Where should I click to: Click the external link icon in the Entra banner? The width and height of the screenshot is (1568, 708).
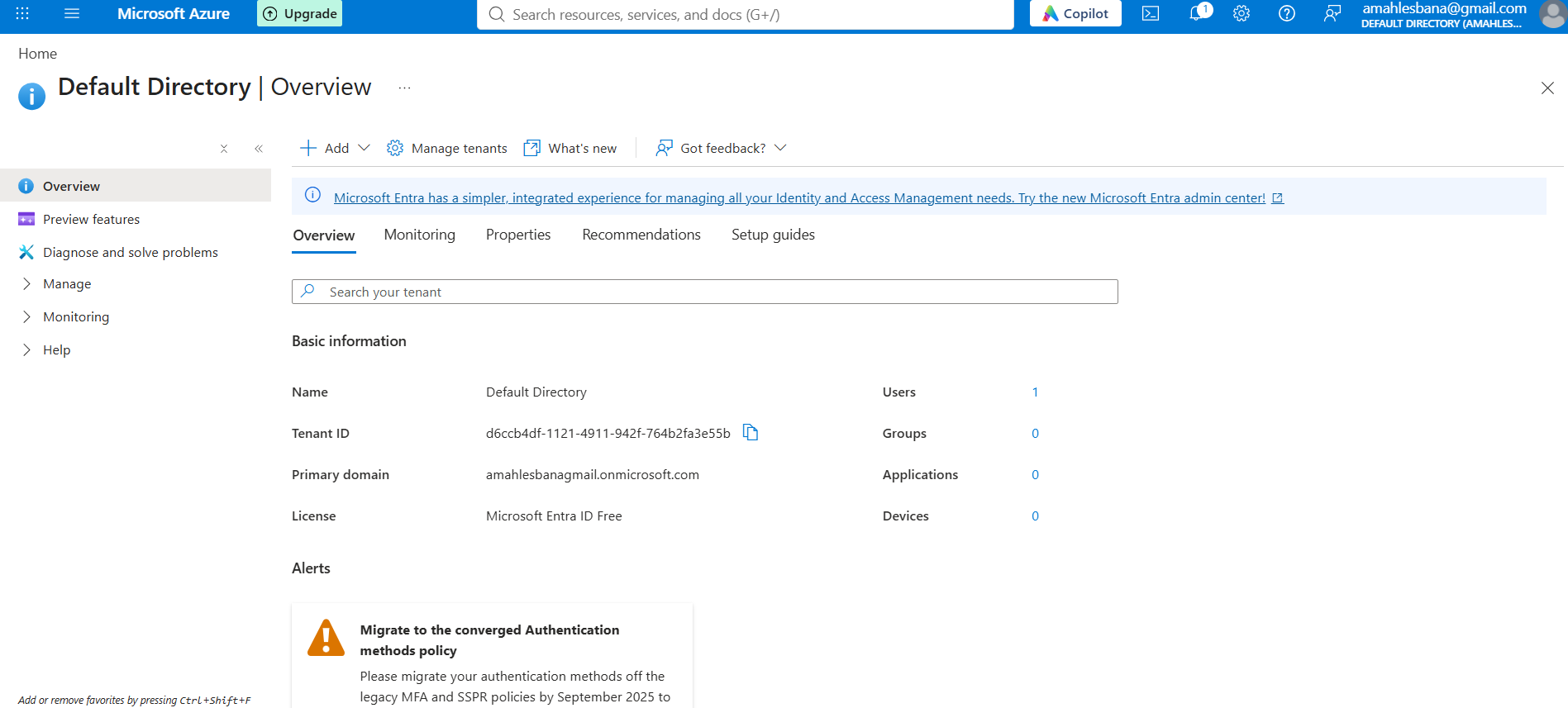tap(1277, 198)
